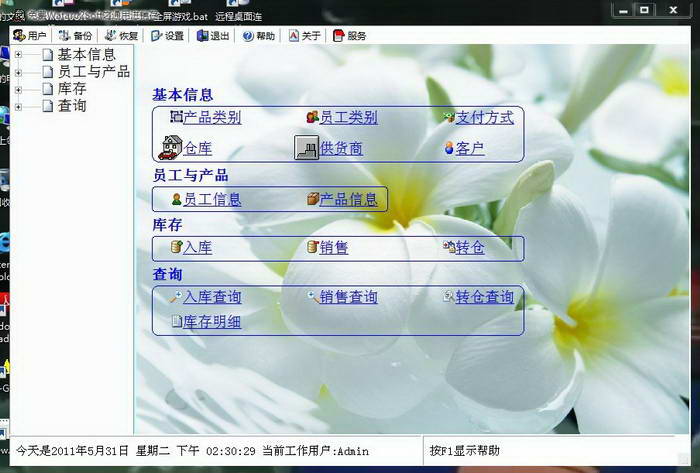The image size is (700, 473).
Task: Open the 销售 link
Action: click(x=334, y=248)
